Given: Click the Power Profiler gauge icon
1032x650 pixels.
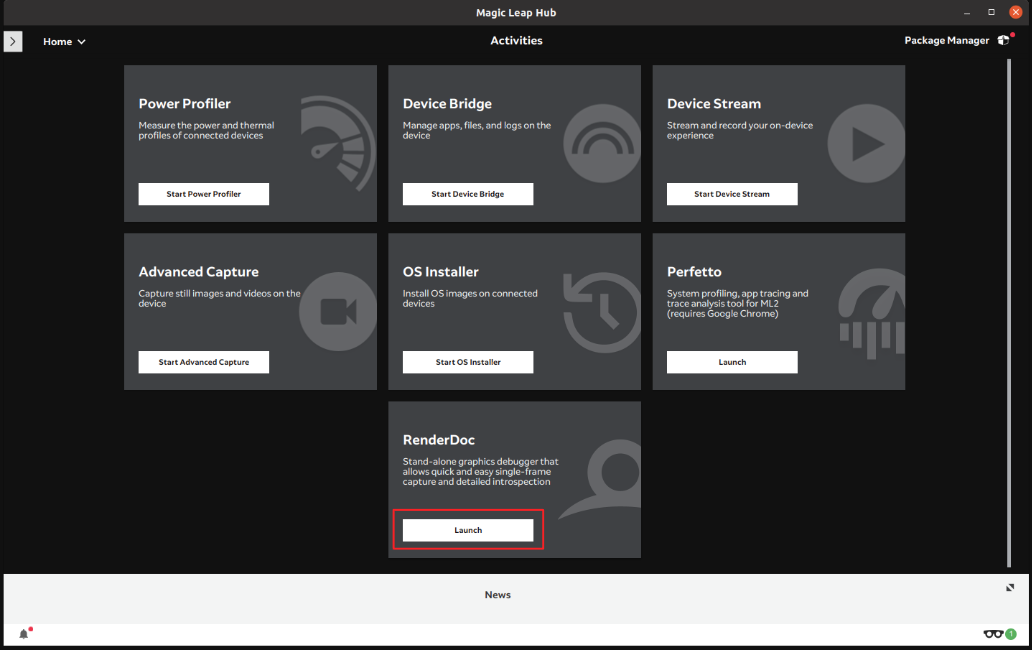Looking at the screenshot, I should (x=339, y=143).
